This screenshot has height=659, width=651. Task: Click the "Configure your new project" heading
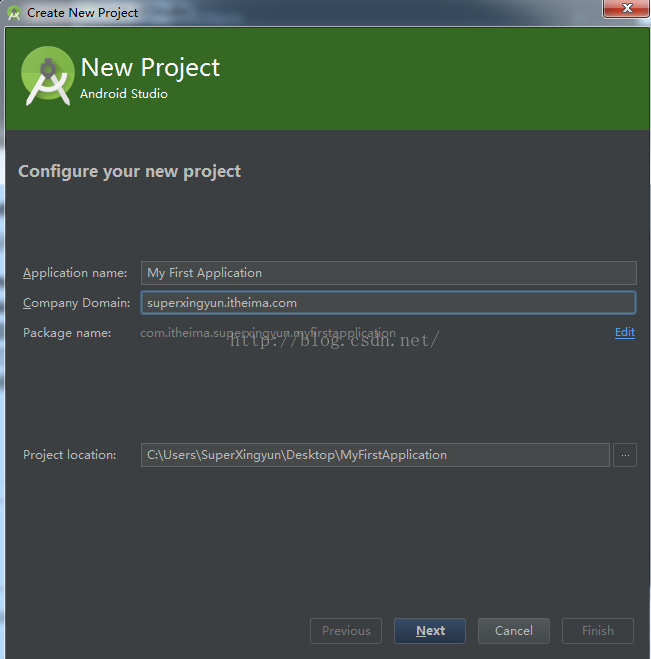click(x=129, y=171)
